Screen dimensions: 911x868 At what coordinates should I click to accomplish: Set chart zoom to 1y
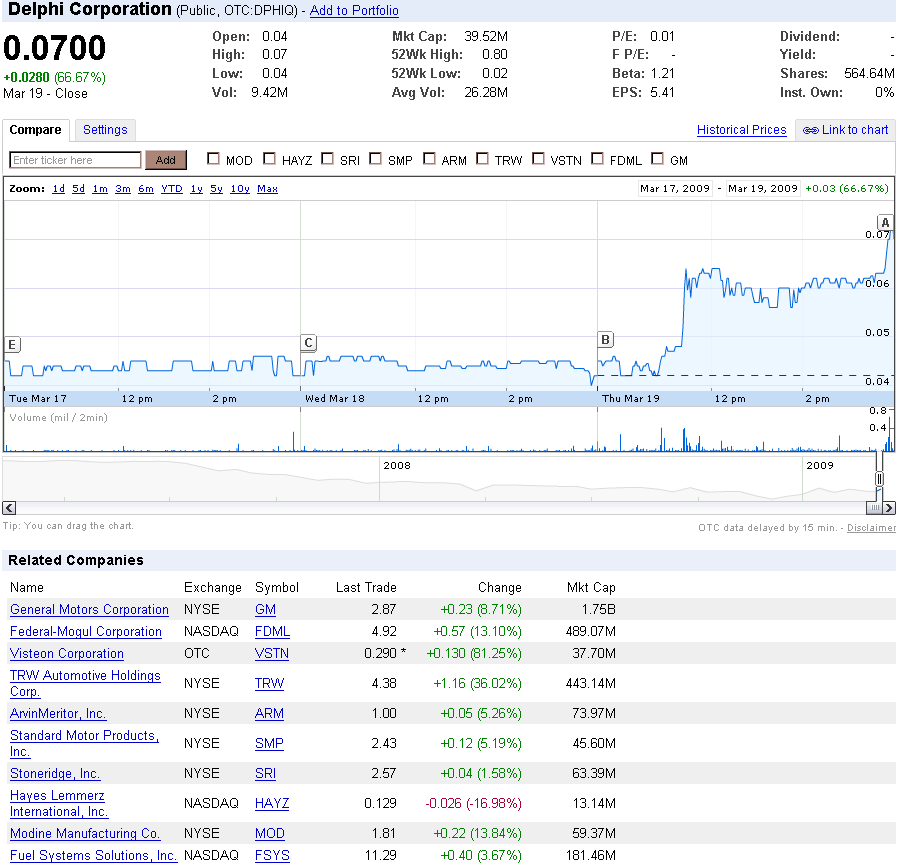coord(196,189)
